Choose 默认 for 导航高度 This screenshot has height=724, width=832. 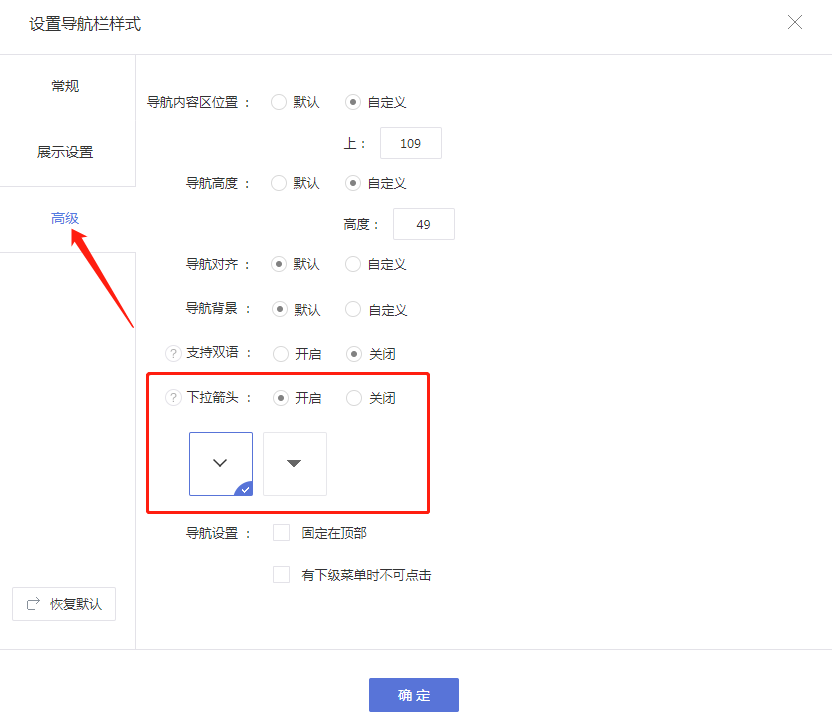point(279,183)
